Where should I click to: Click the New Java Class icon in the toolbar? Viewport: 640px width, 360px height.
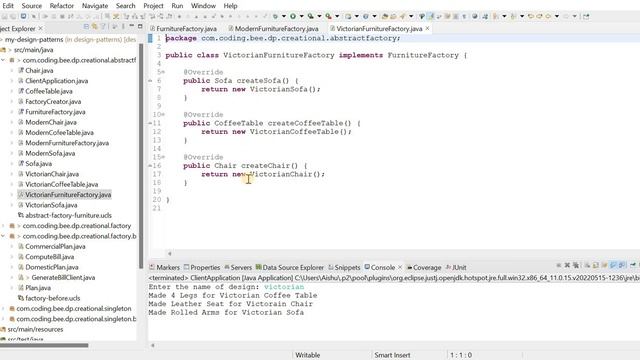tap(366, 16)
